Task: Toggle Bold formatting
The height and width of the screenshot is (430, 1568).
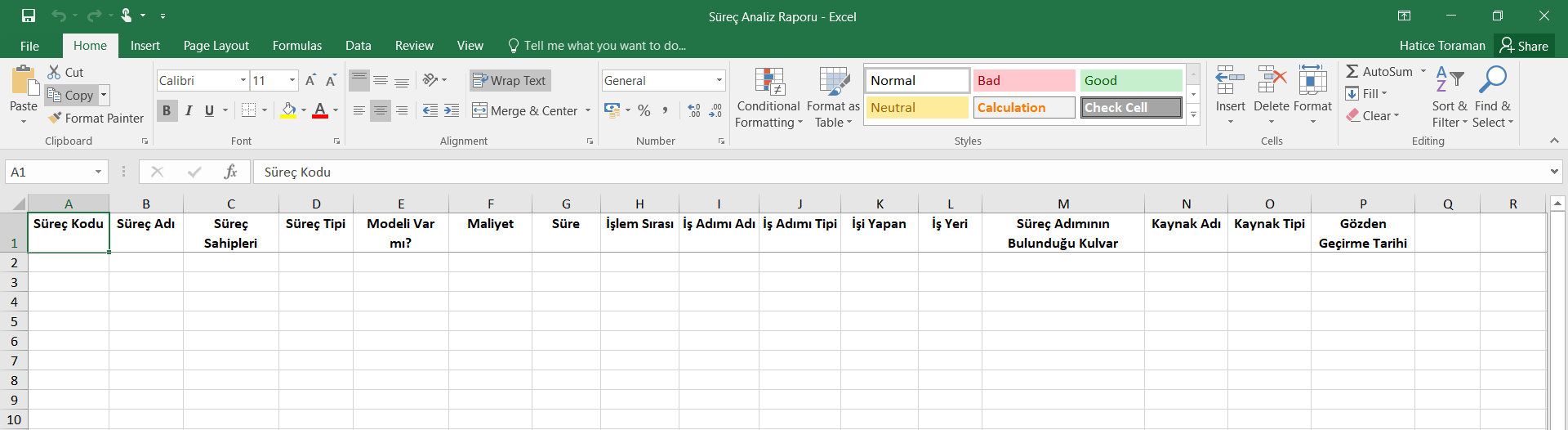Action: (167, 110)
